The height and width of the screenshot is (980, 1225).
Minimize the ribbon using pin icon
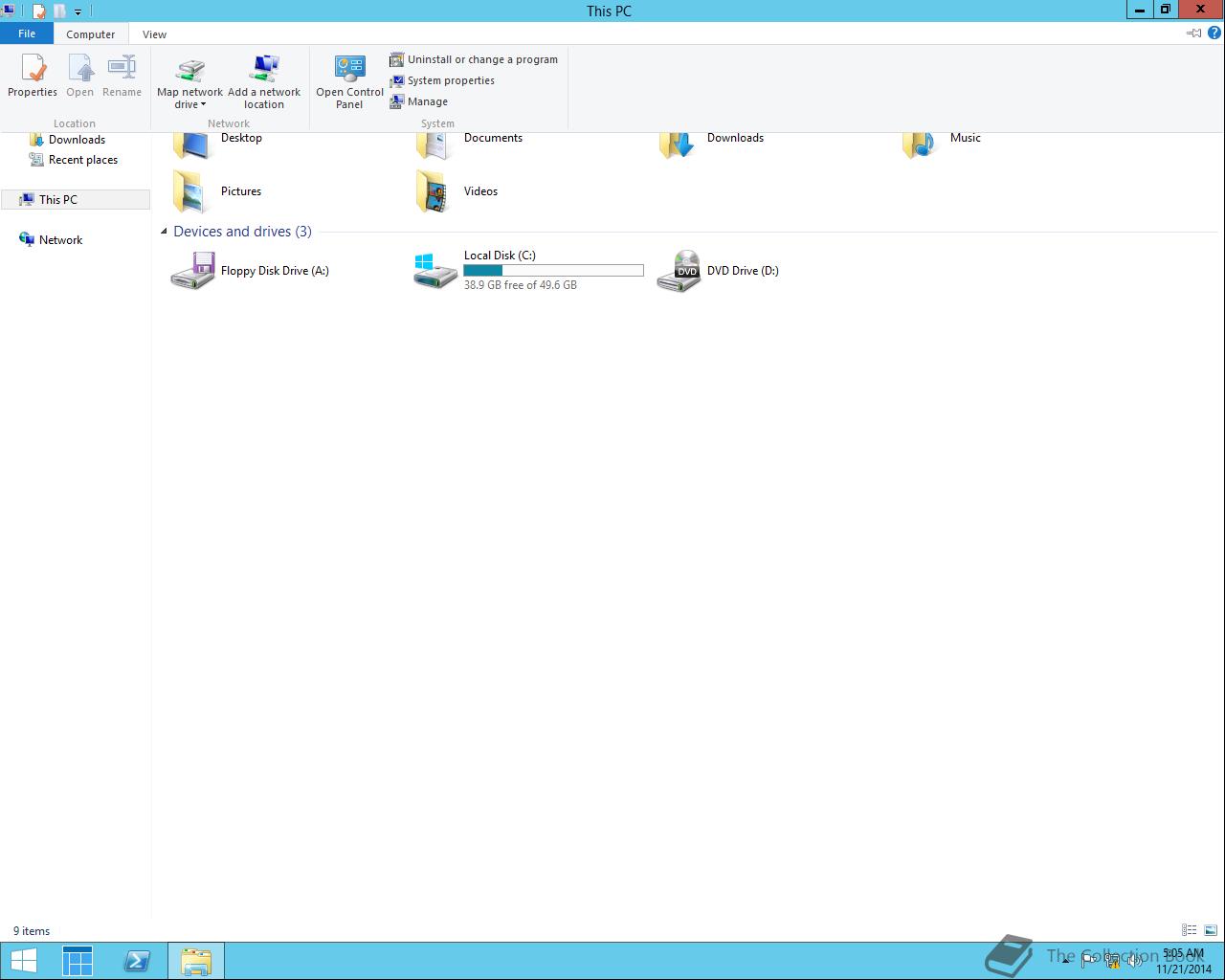[x=1194, y=33]
